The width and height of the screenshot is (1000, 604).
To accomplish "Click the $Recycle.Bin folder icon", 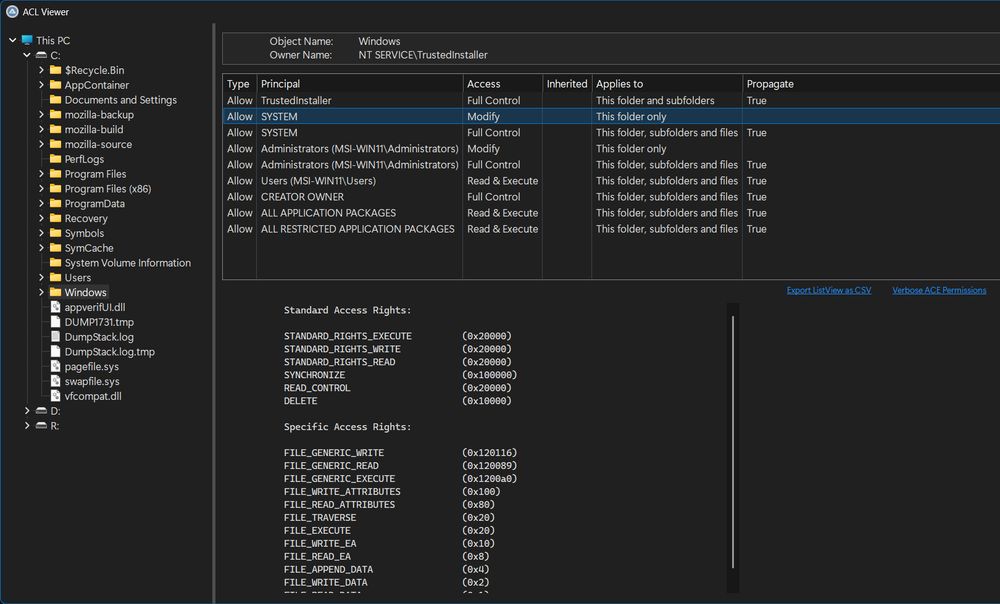I will [x=55, y=70].
